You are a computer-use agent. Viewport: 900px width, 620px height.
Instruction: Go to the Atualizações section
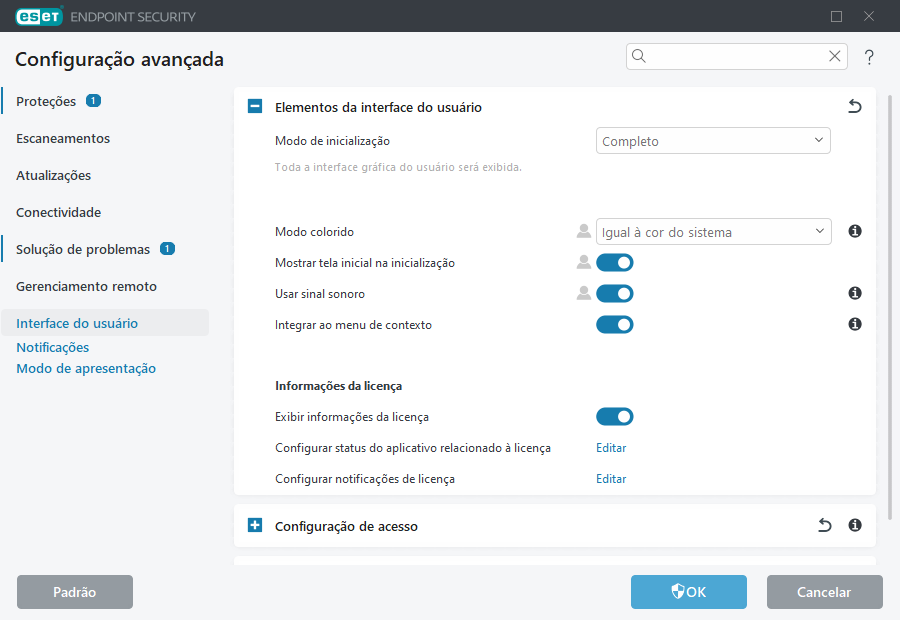coord(55,175)
